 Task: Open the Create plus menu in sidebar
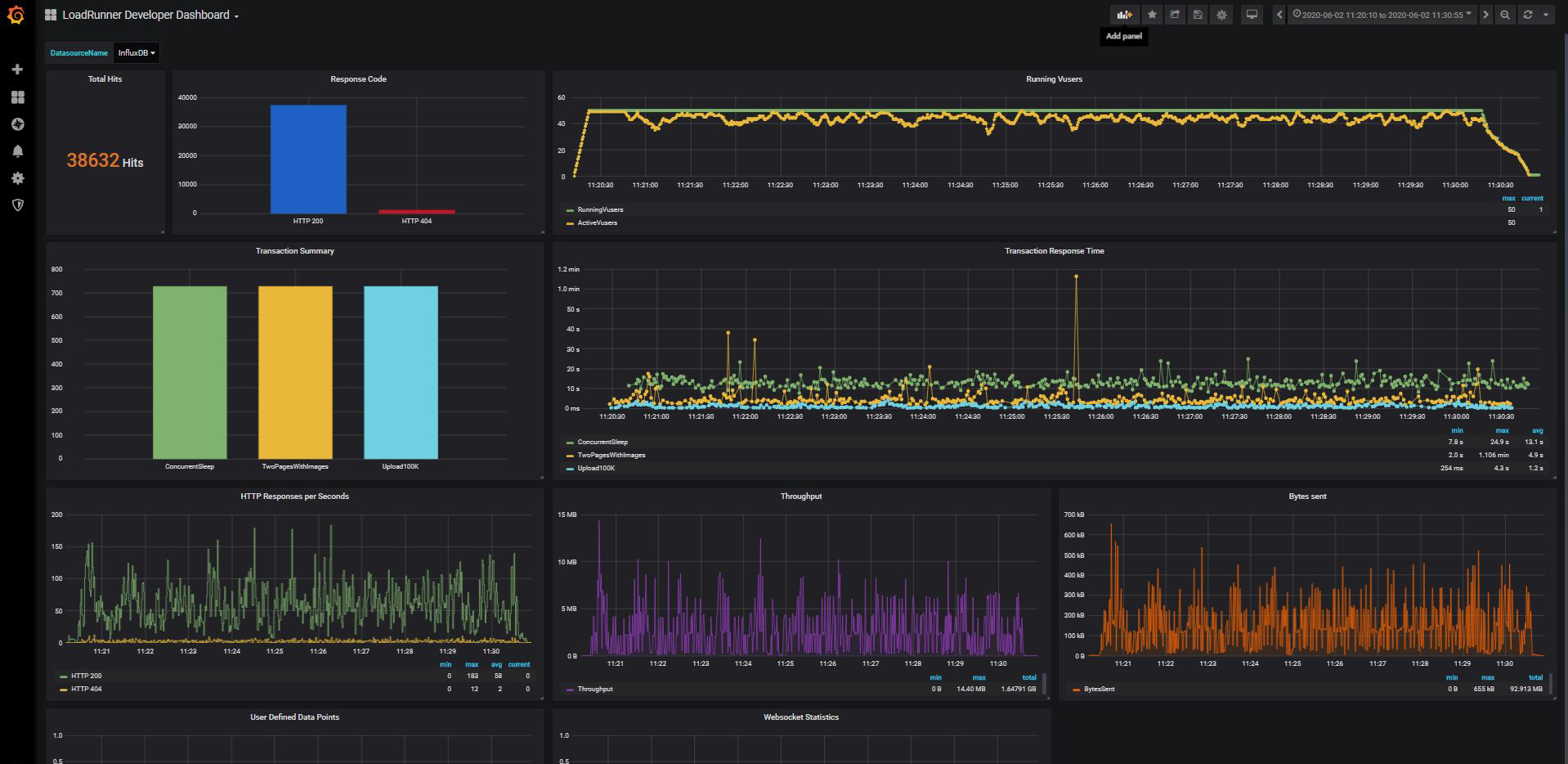click(17, 70)
